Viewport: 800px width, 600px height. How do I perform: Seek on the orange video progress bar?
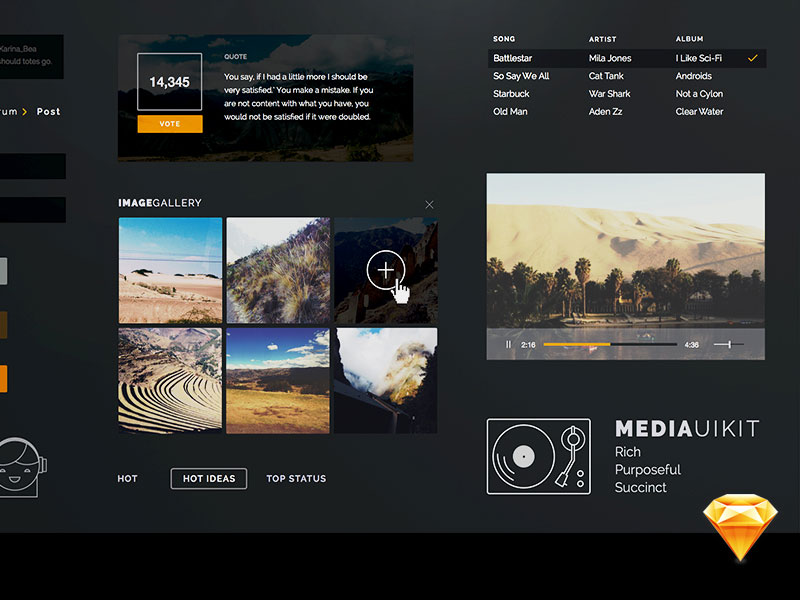[x=609, y=345]
